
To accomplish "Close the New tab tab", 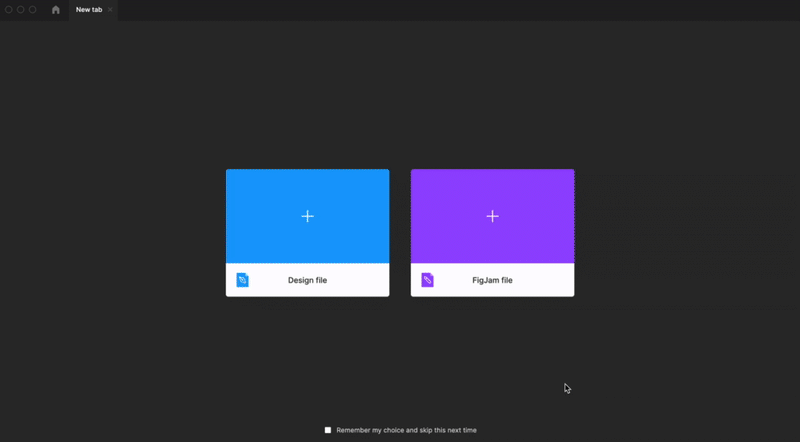I will (110, 10).
